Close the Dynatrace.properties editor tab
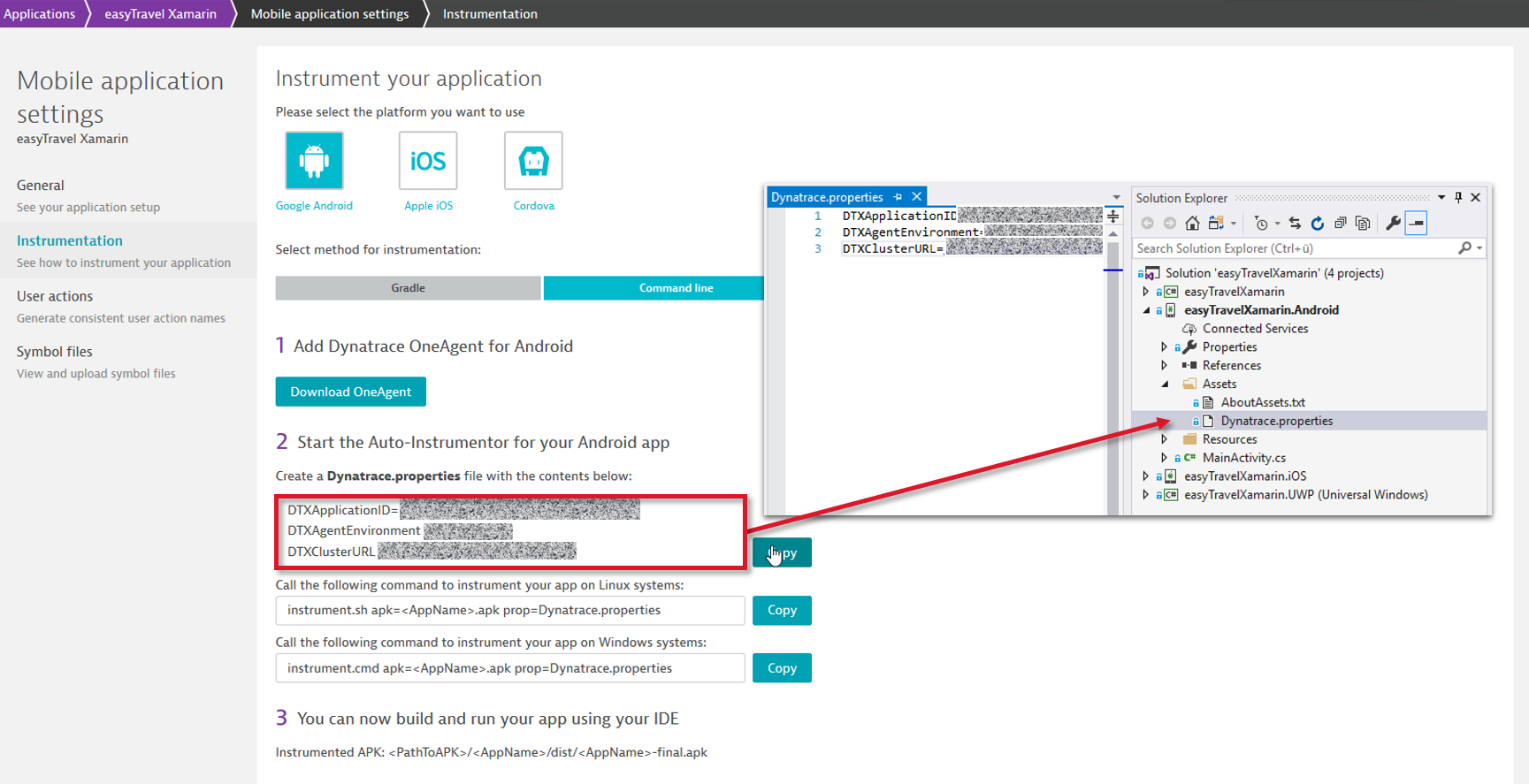The image size is (1529, 784). click(917, 197)
